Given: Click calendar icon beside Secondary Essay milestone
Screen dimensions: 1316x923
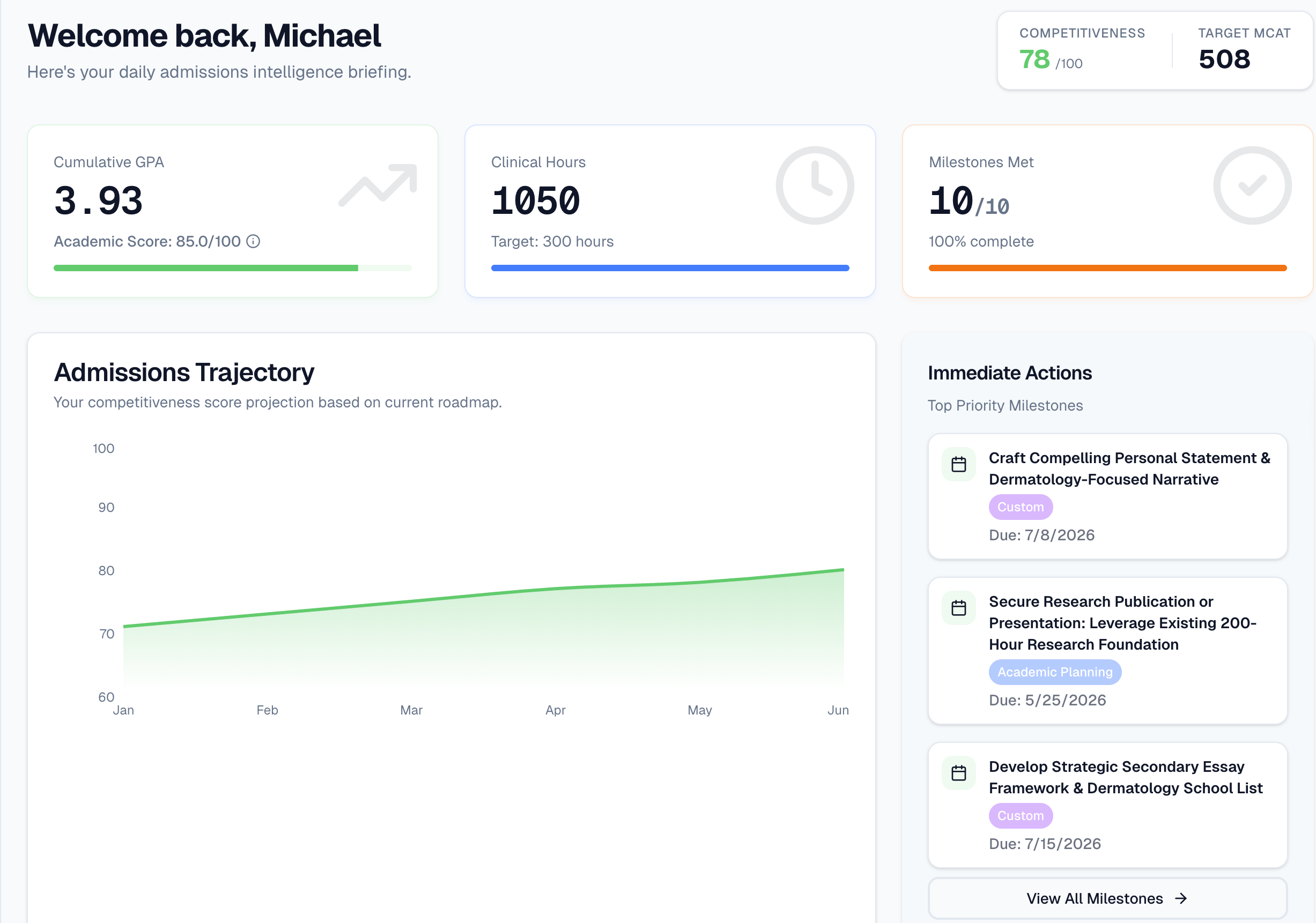Looking at the screenshot, I should click(x=959, y=773).
